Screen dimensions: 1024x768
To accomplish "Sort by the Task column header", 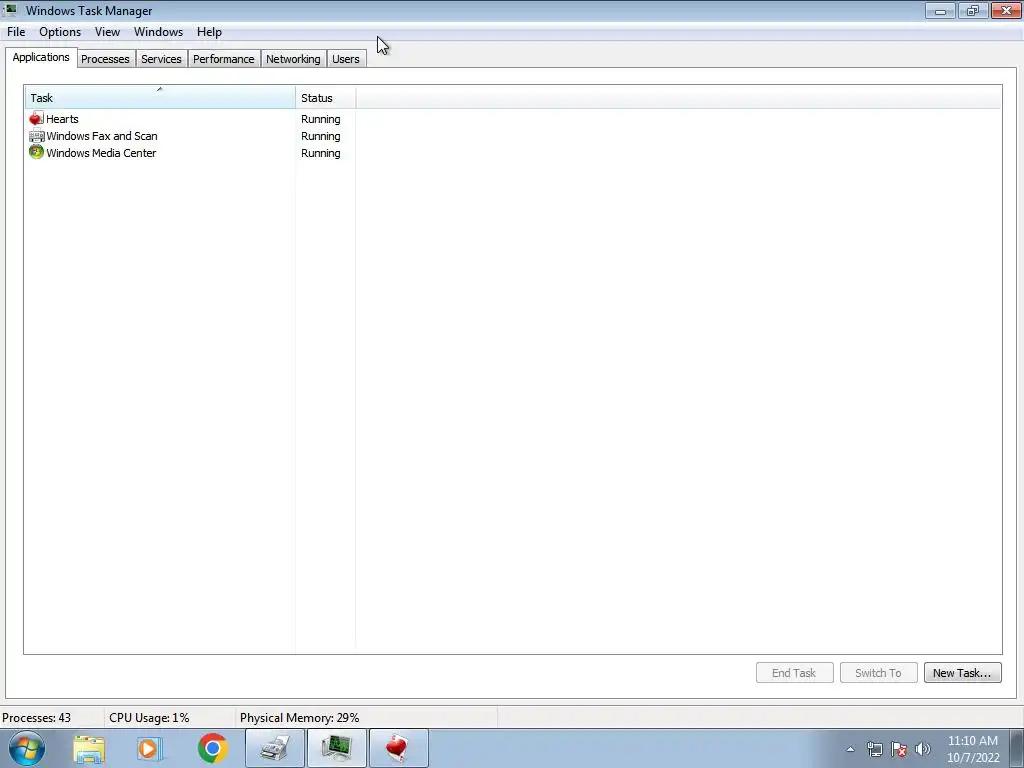I will (160, 97).
